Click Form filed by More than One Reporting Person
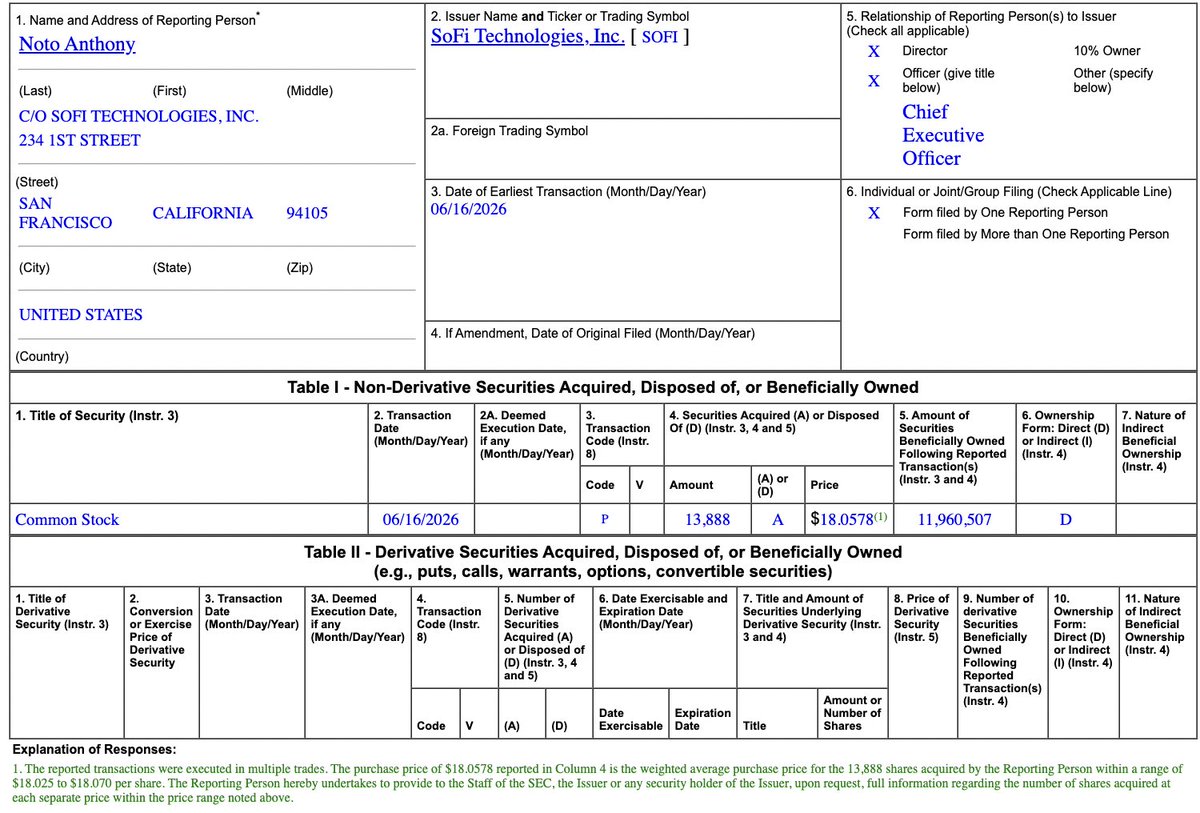 click(1035, 234)
